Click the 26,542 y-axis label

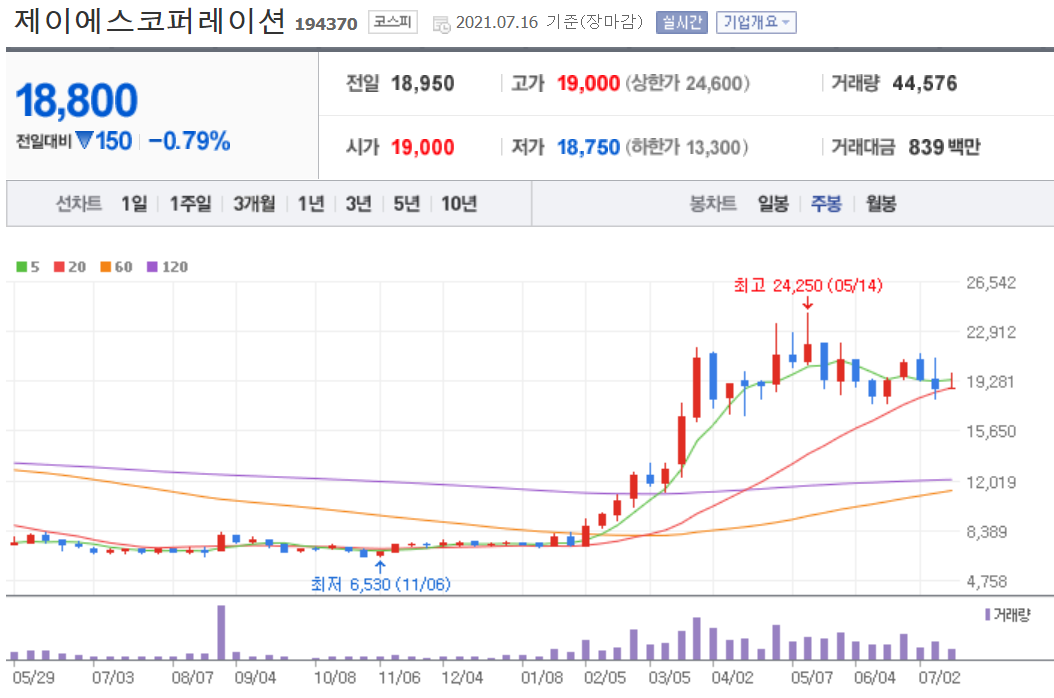(991, 283)
